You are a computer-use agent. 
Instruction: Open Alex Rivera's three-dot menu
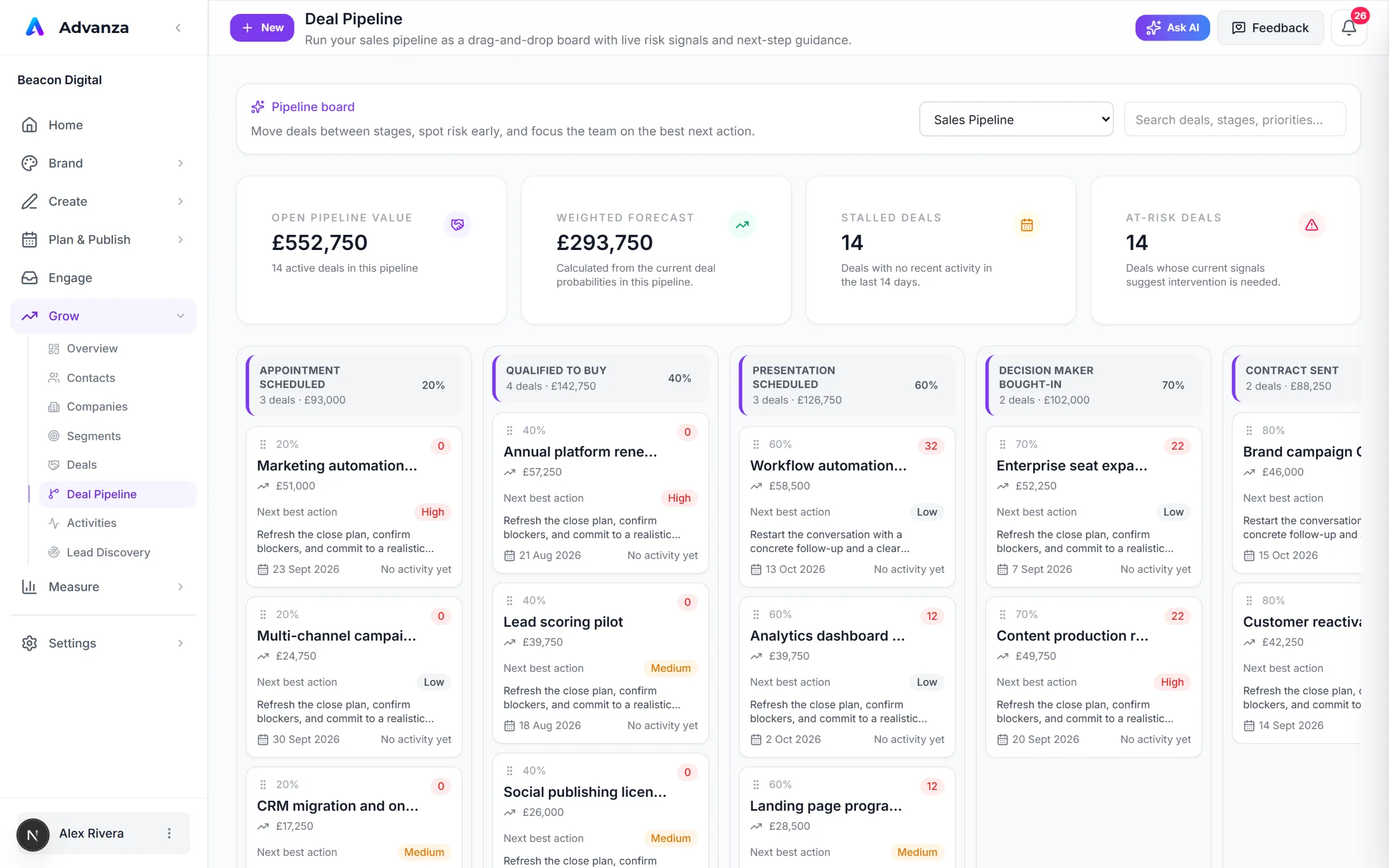click(169, 833)
